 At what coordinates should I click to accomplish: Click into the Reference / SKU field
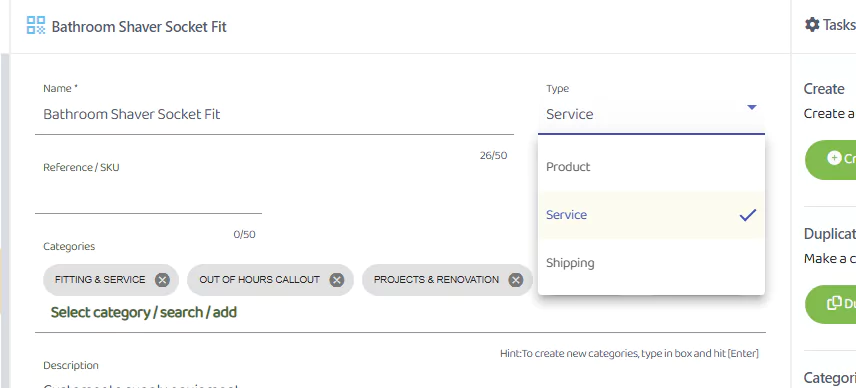(x=148, y=195)
